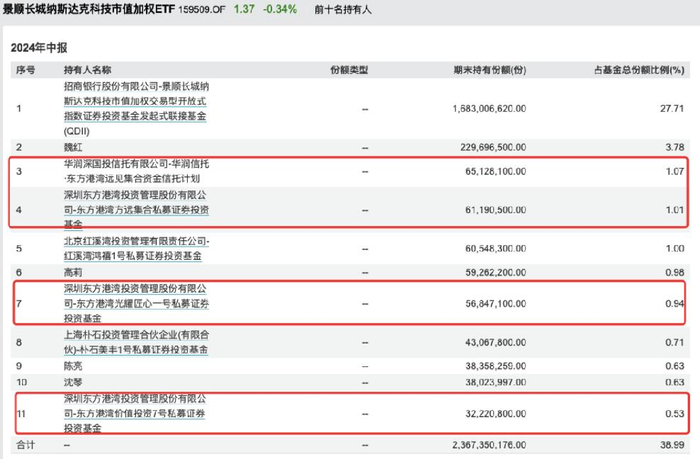Image resolution: width=700 pixels, height=459 pixels.
Task: Click percentage 27.71
Action: click(x=672, y=108)
